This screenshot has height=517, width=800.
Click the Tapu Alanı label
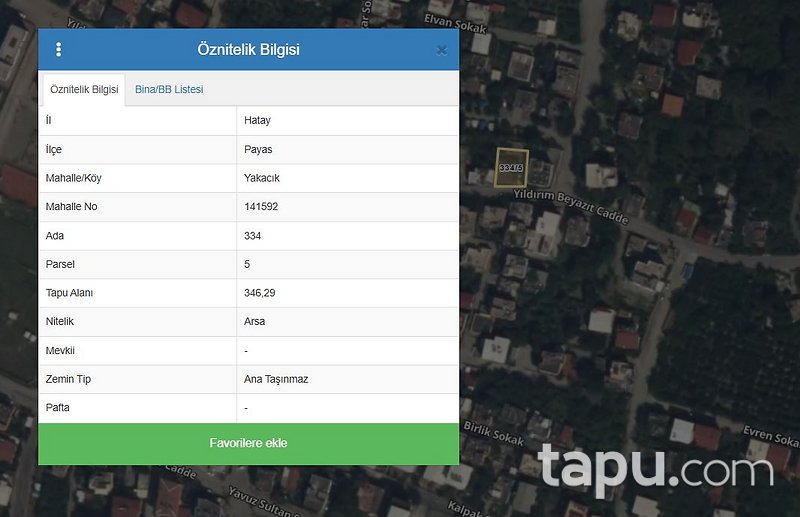(x=69, y=293)
